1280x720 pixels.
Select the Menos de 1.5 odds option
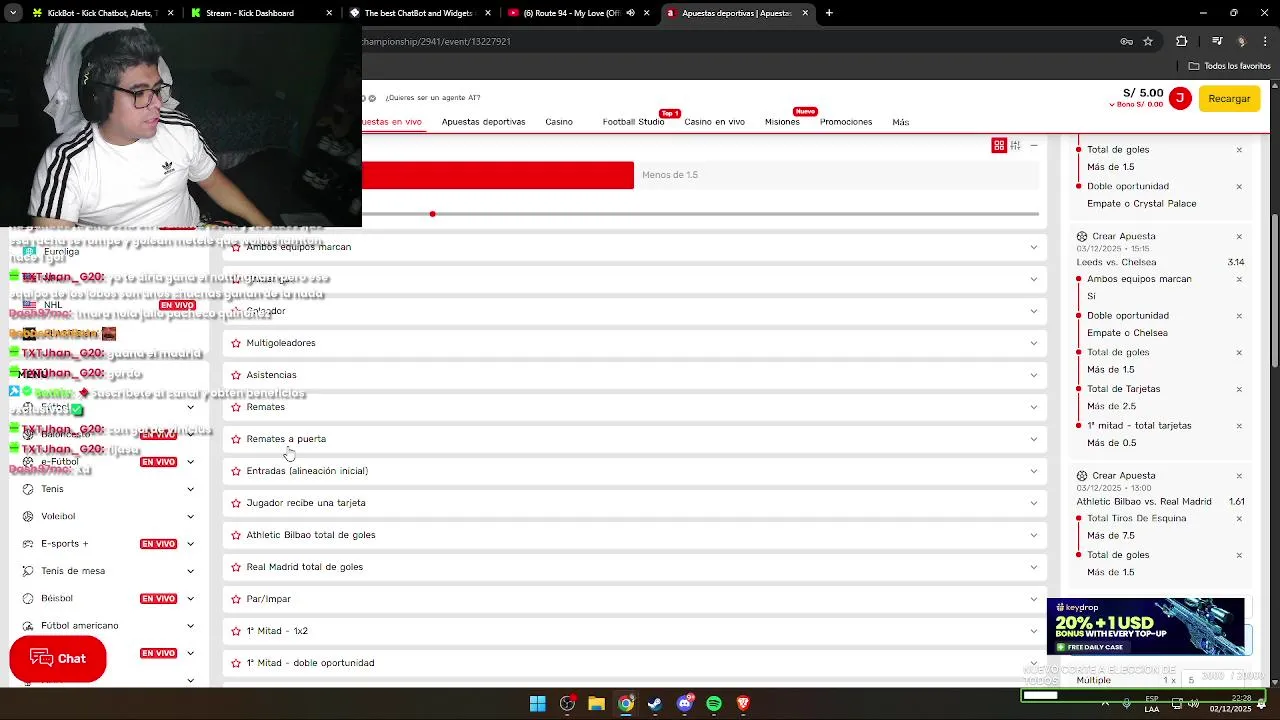(x=838, y=175)
